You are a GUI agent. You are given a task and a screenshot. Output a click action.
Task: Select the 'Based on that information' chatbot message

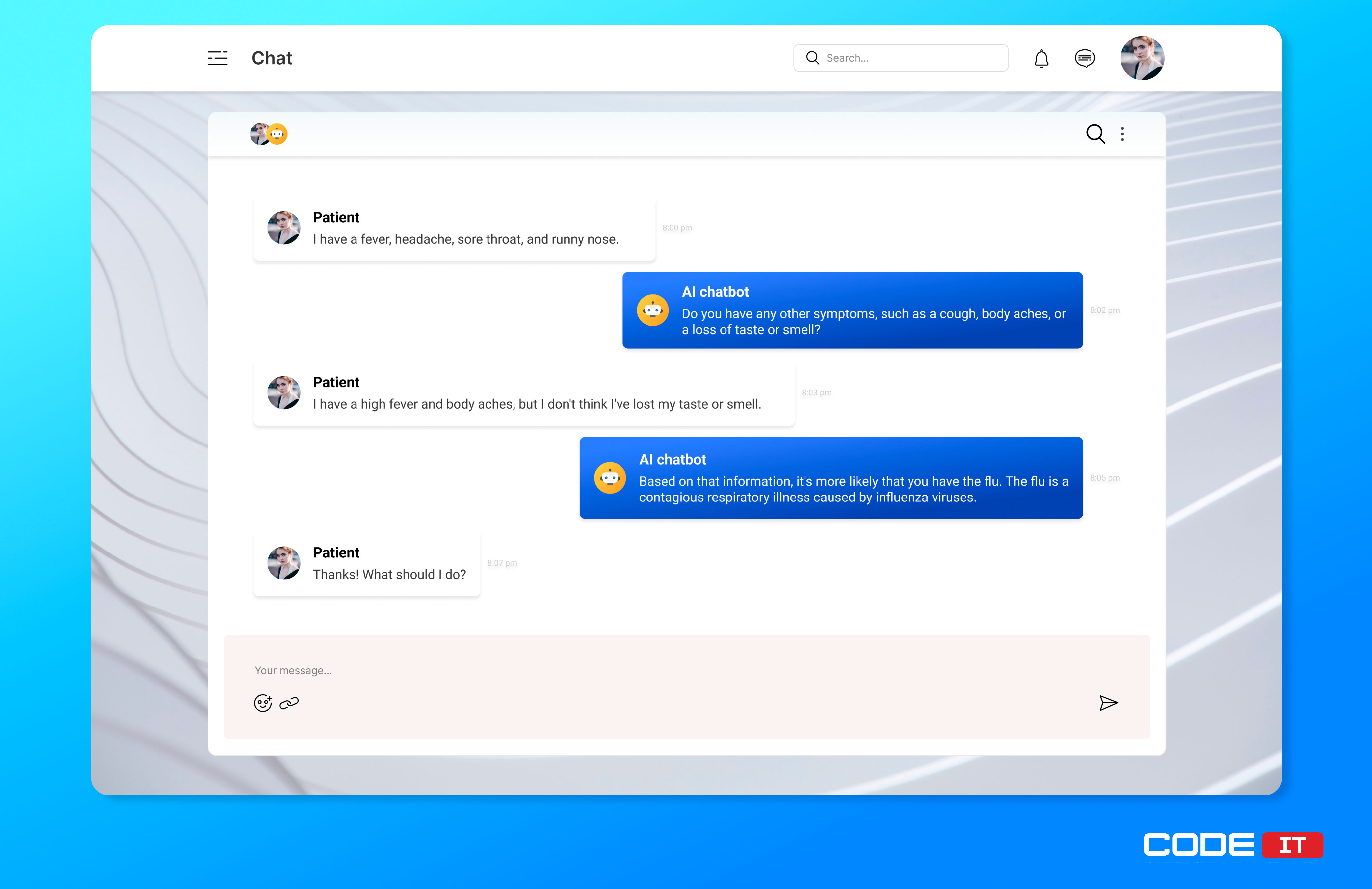pos(831,478)
